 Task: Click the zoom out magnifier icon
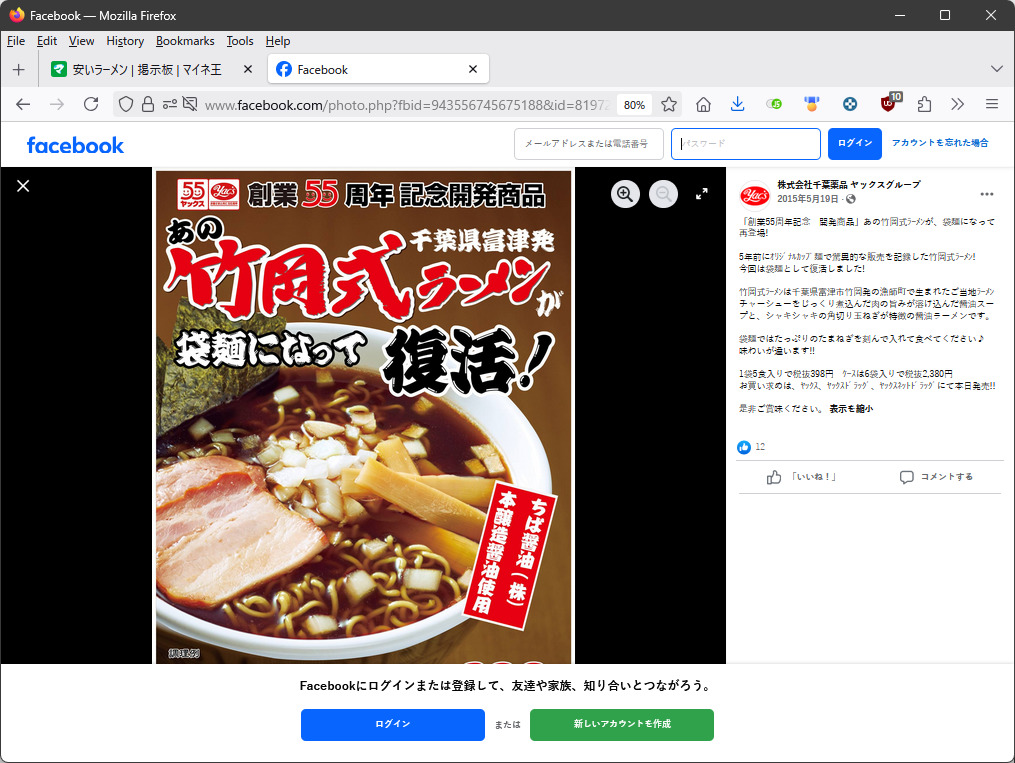pos(663,195)
